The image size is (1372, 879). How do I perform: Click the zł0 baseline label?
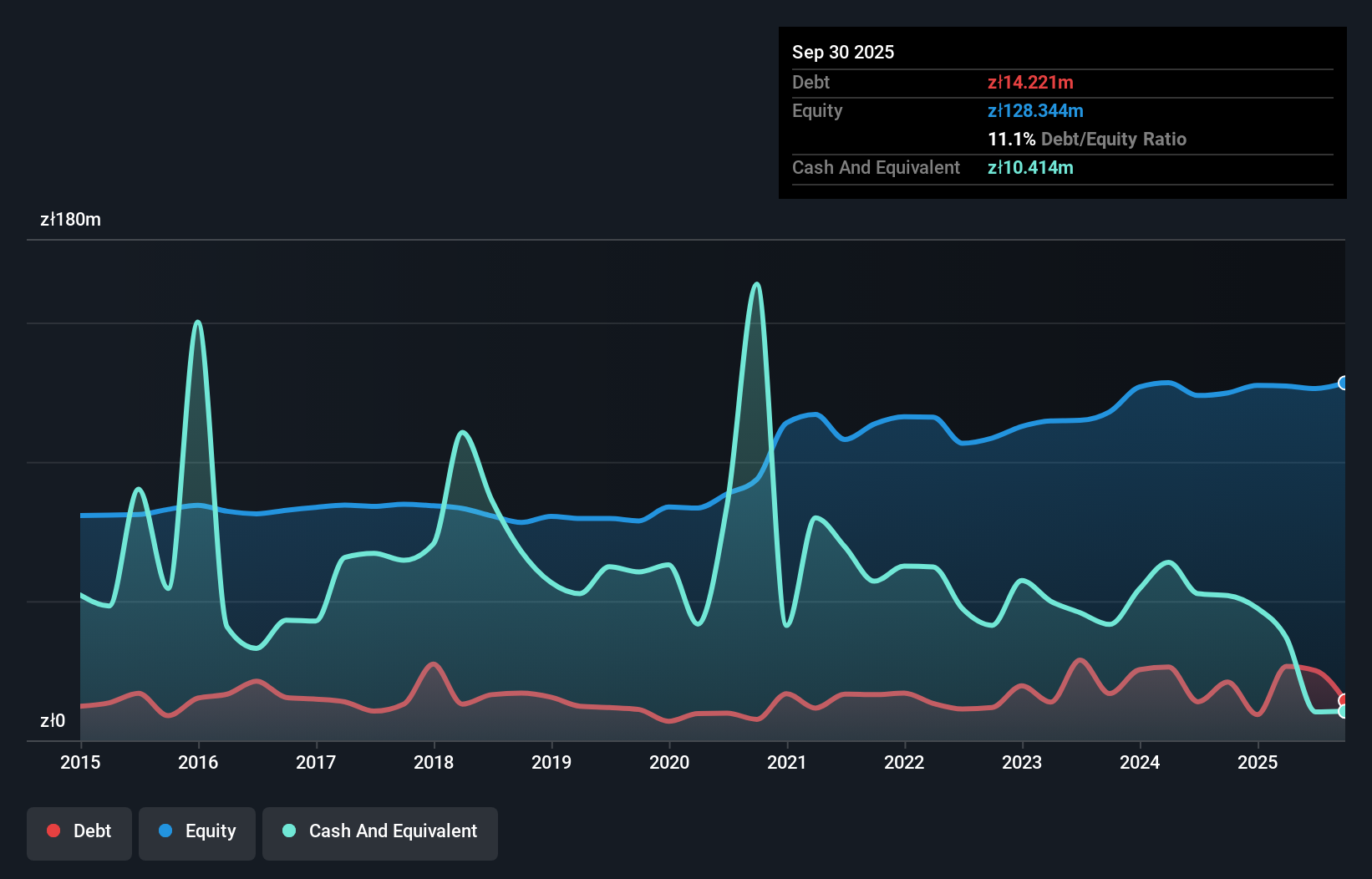pos(53,720)
